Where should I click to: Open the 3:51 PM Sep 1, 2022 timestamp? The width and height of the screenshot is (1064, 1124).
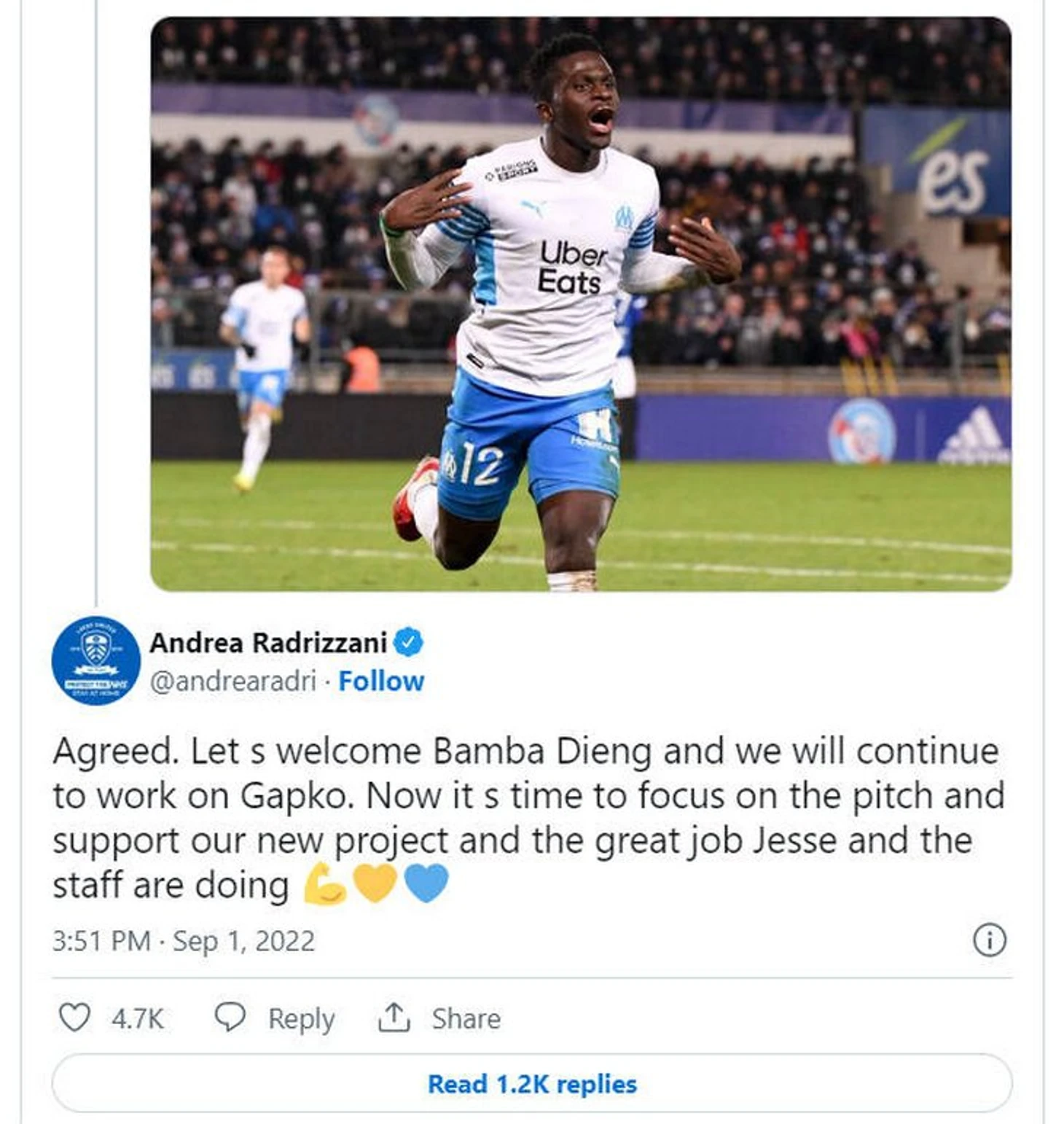(x=184, y=941)
